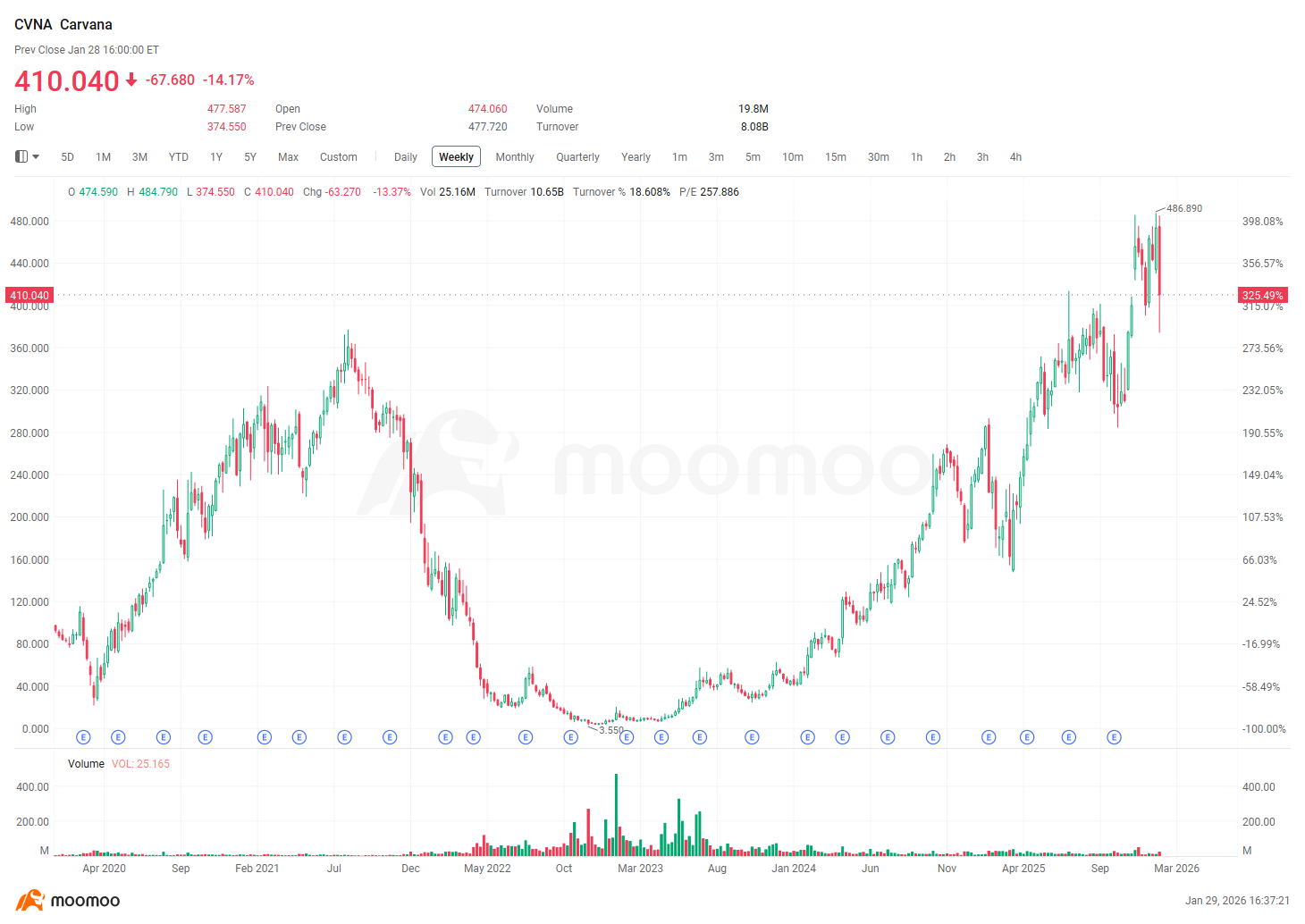
Task: Switch to Daily candle interval
Action: (x=405, y=157)
